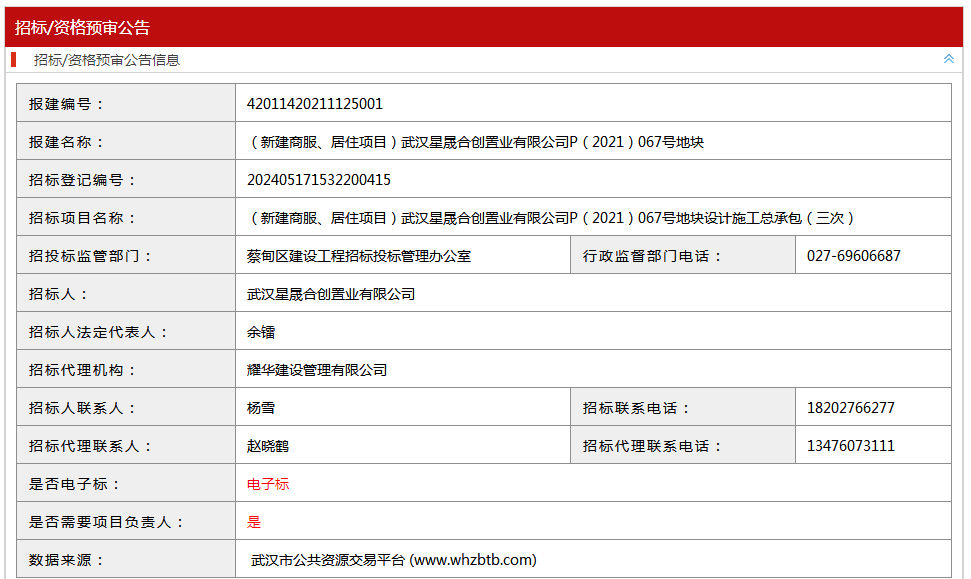Image resolution: width=971 pixels, height=579 pixels.
Task: Click the agent phone number 13476073111
Action: coord(850,446)
